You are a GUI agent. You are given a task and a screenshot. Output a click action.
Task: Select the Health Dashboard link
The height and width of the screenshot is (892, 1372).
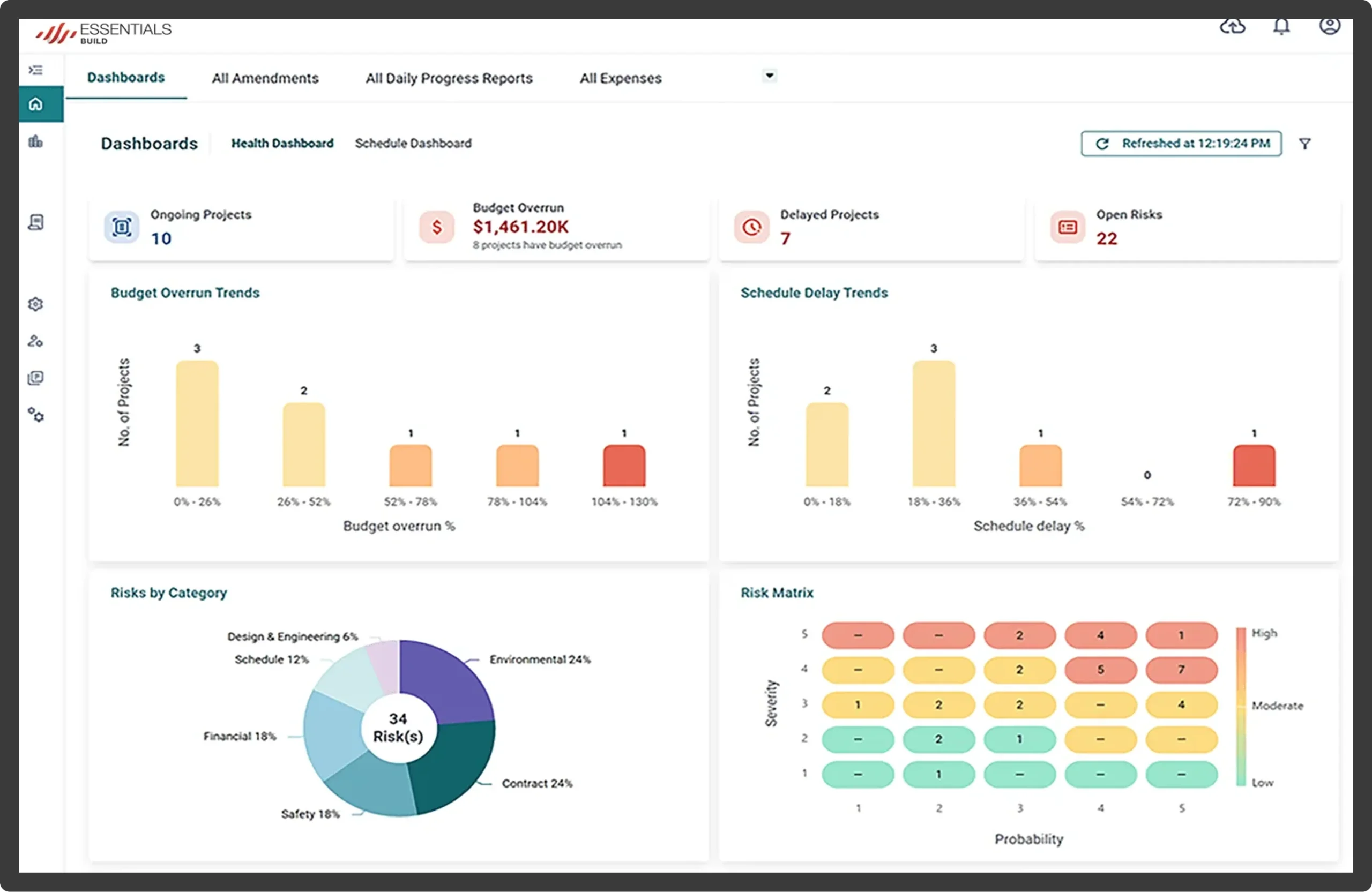click(282, 144)
